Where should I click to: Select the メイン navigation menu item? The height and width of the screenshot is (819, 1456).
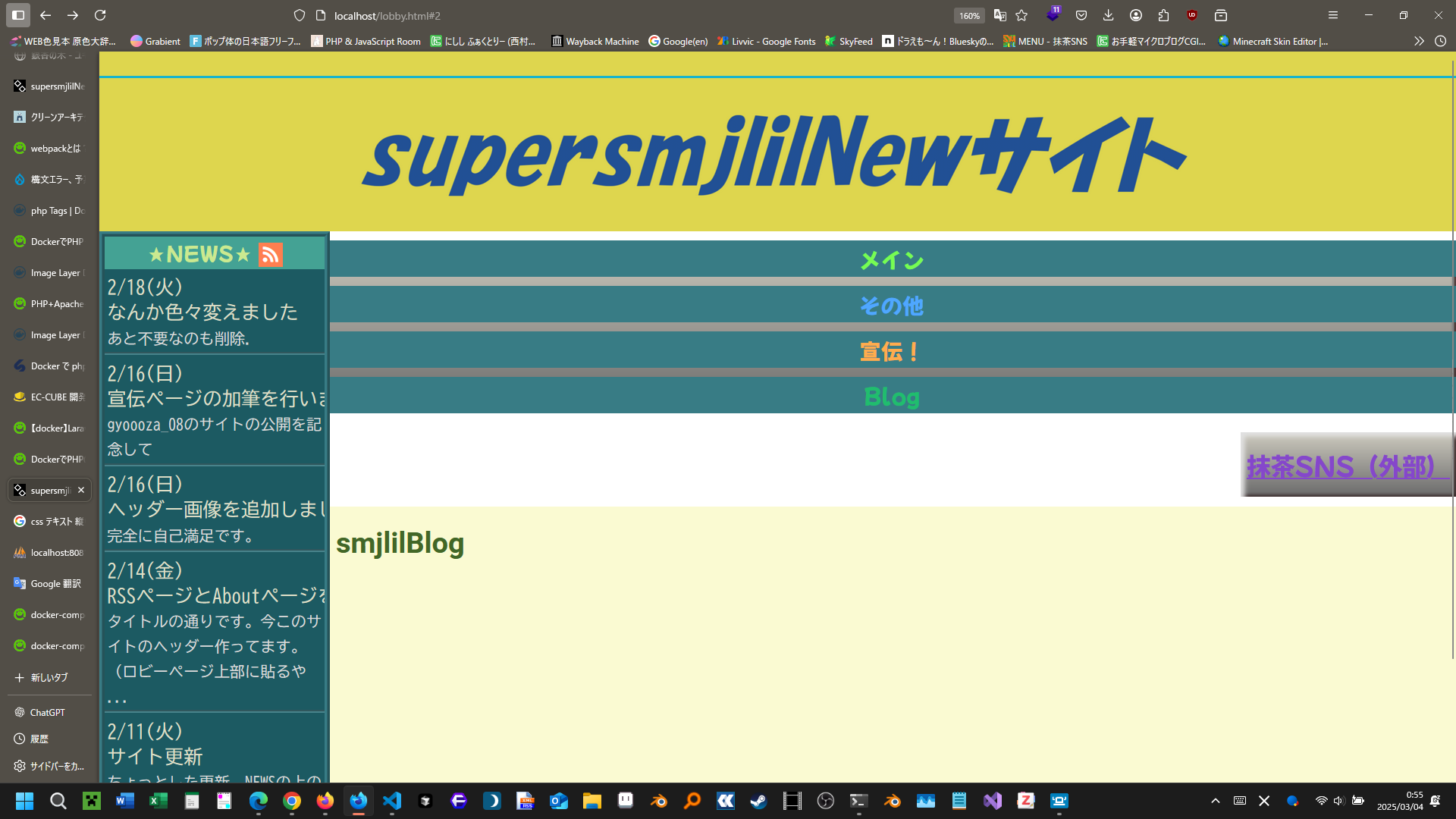[892, 261]
